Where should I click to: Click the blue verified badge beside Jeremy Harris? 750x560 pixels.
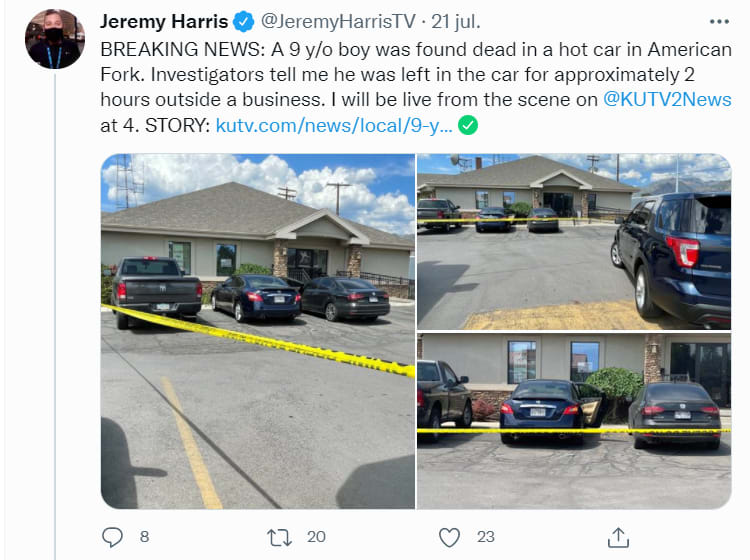pos(243,22)
